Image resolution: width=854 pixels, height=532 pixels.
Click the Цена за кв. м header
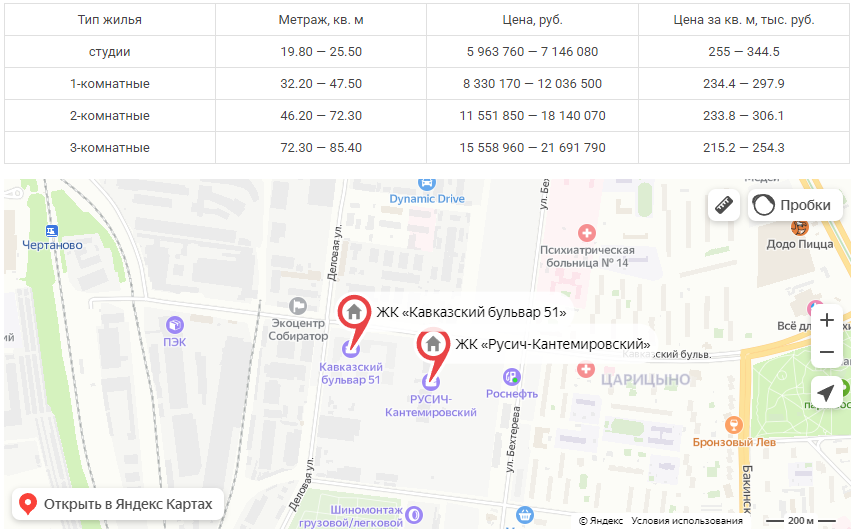click(x=743, y=20)
